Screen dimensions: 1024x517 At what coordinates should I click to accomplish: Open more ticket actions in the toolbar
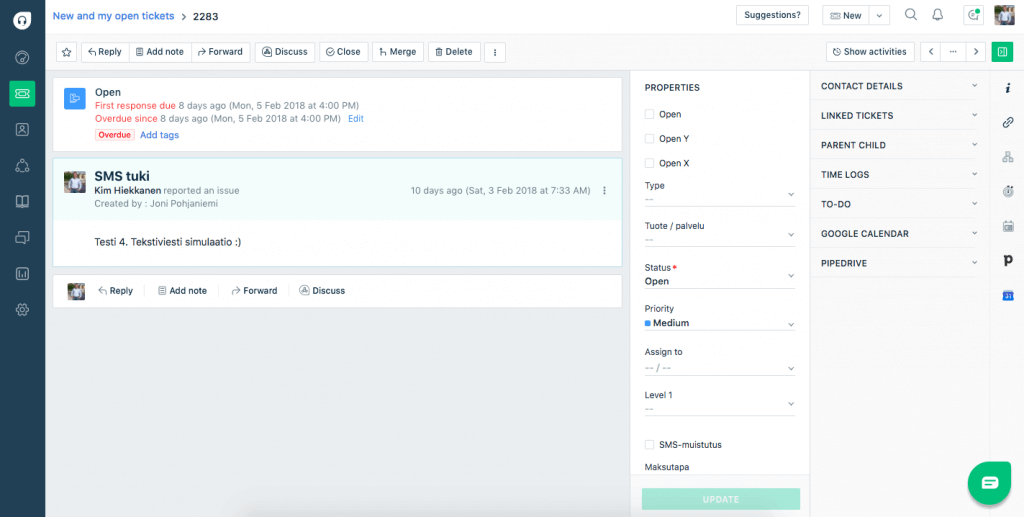click(x=495, y=52)
